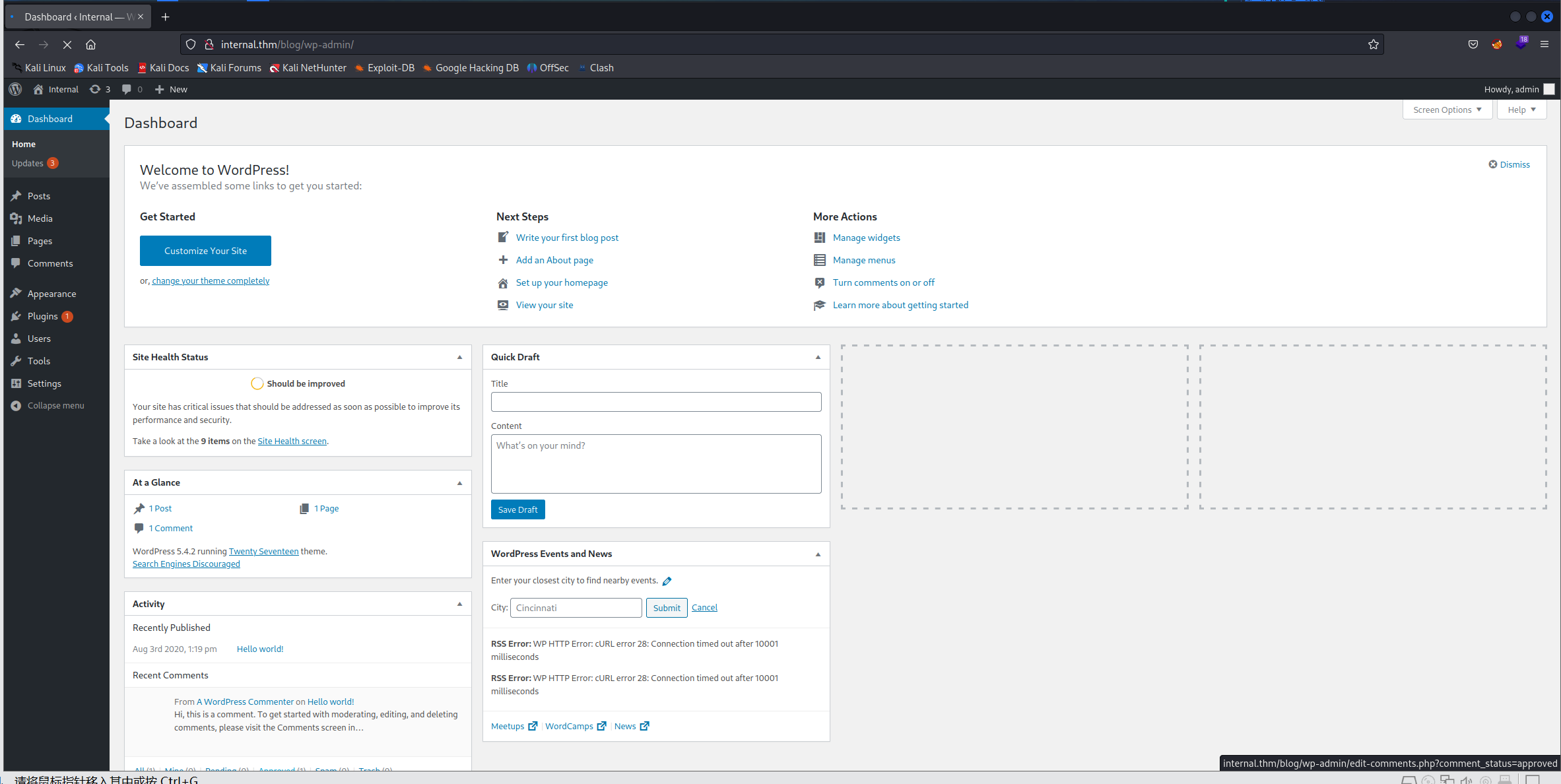This screenshot has height=784, width=1561.
Task: Open the Firefox hamburger menu
Action: [x=1544, y=44]
